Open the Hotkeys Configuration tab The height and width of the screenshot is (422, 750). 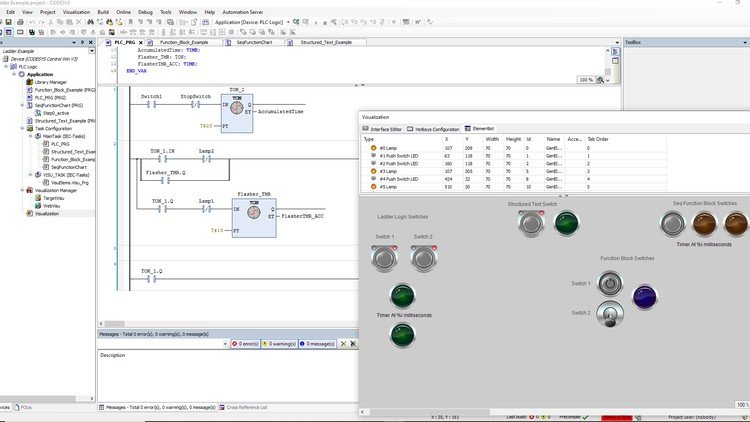tap(433, 129)
